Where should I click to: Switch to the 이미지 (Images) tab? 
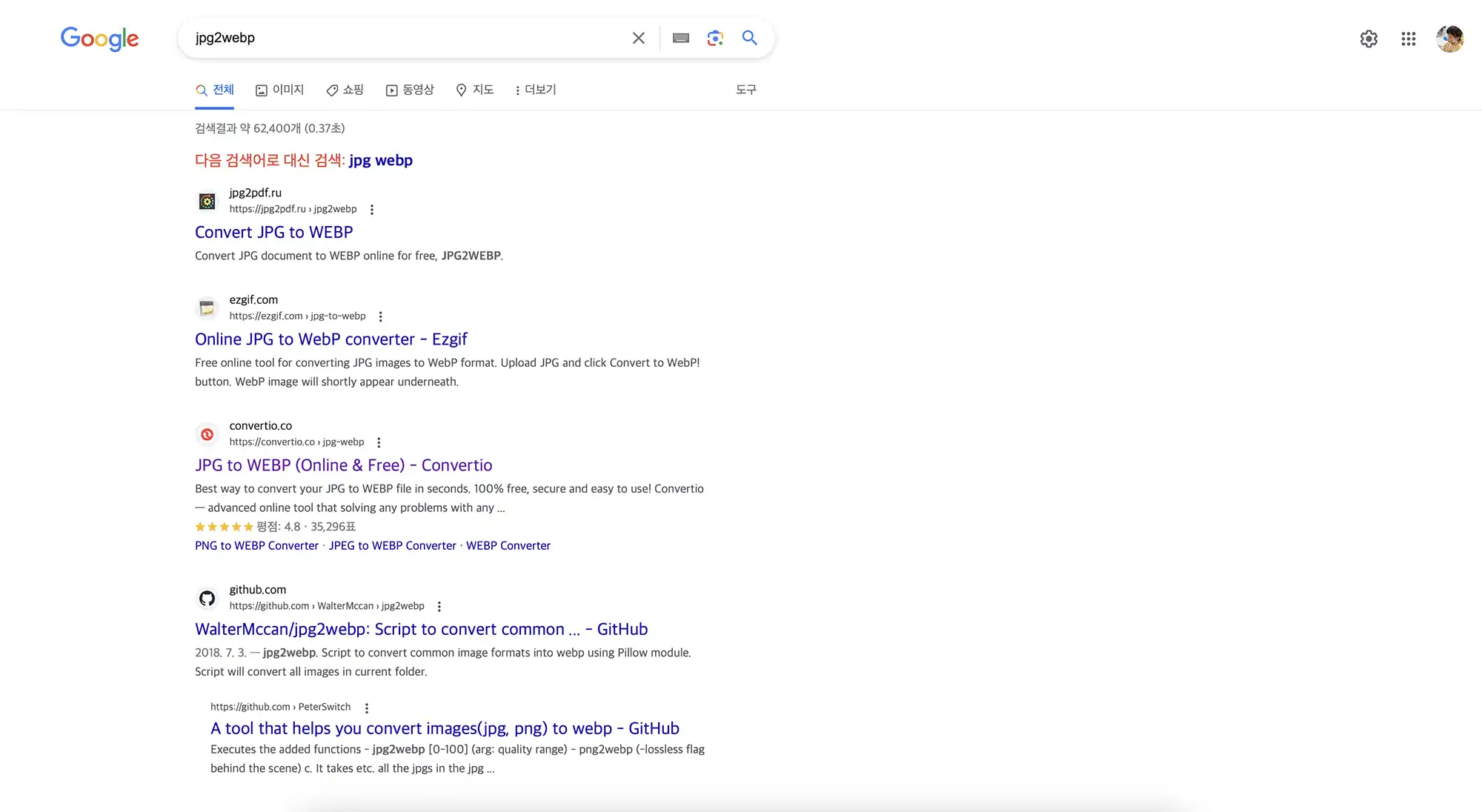(280, 90)
